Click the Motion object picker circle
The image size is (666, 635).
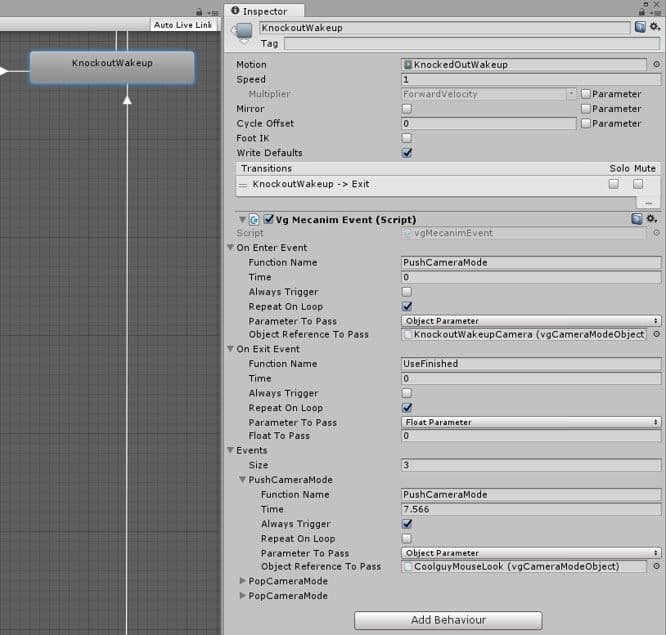coord(656,64)
